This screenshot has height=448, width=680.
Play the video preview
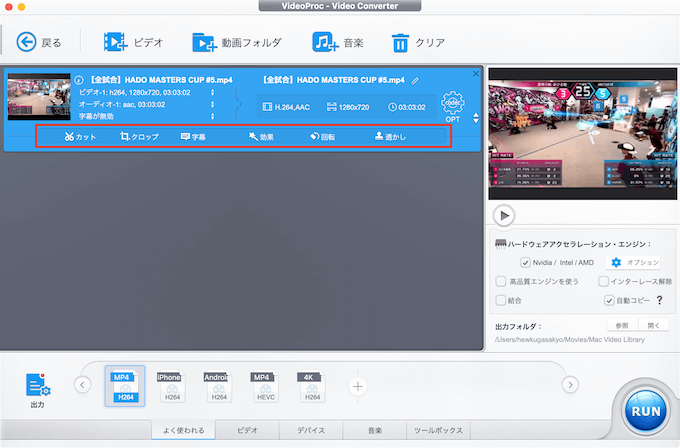[504, 215]
